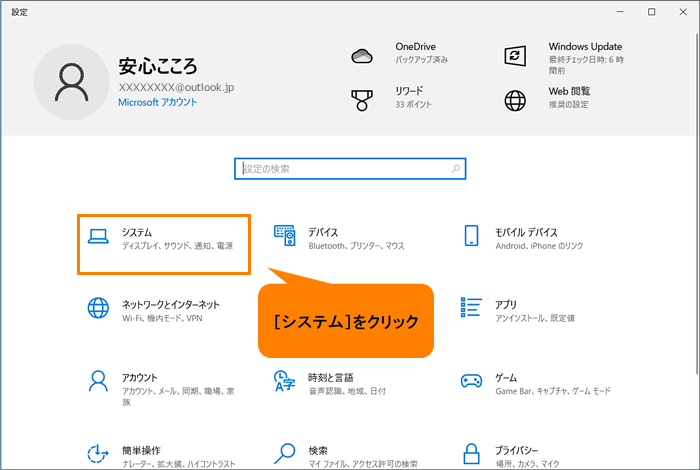Open the 簡単操作 category title
Screen dimensions: 700x470
[x=141, y=451]
